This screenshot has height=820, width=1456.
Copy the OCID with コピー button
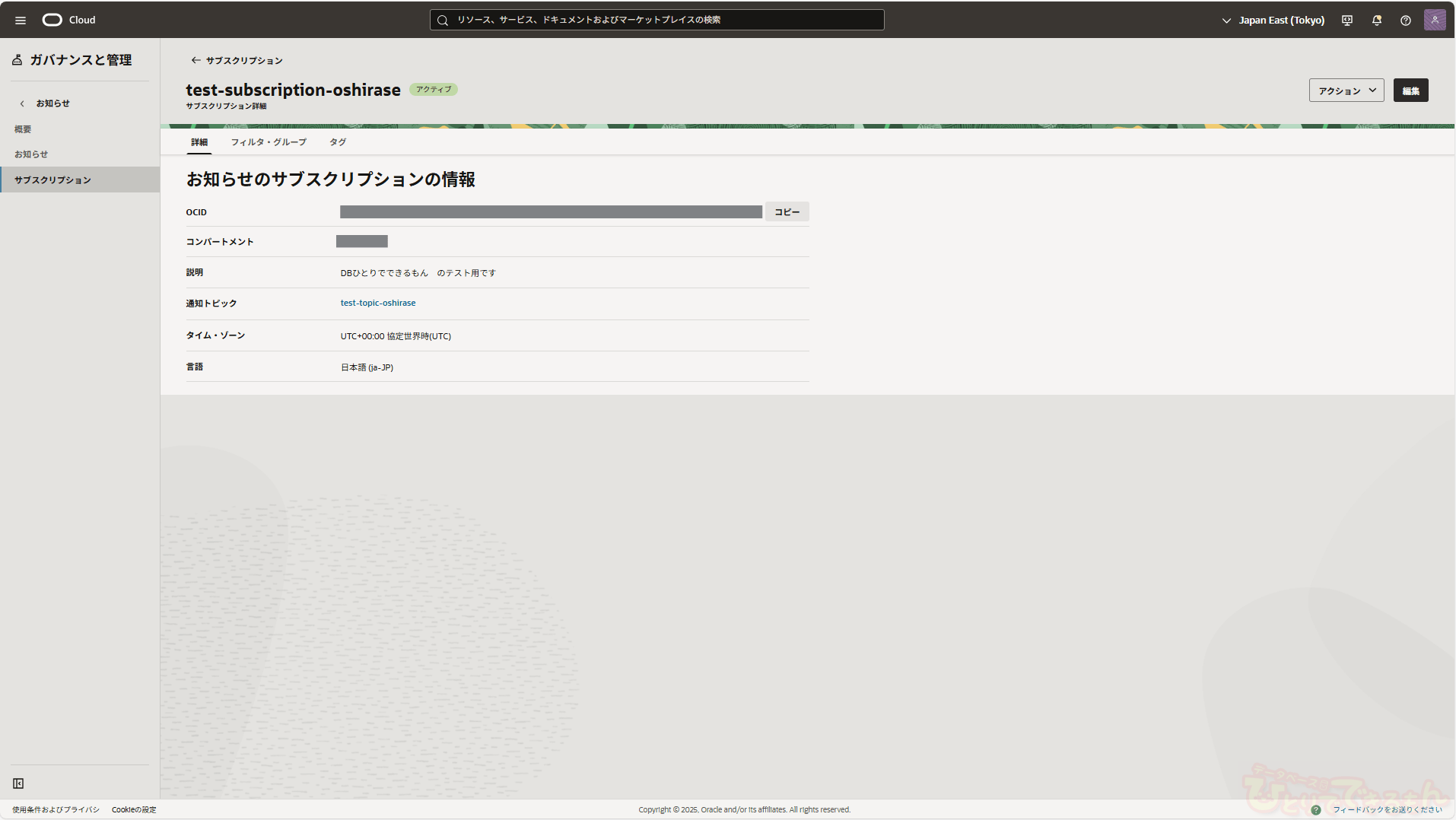click(787, 212)
